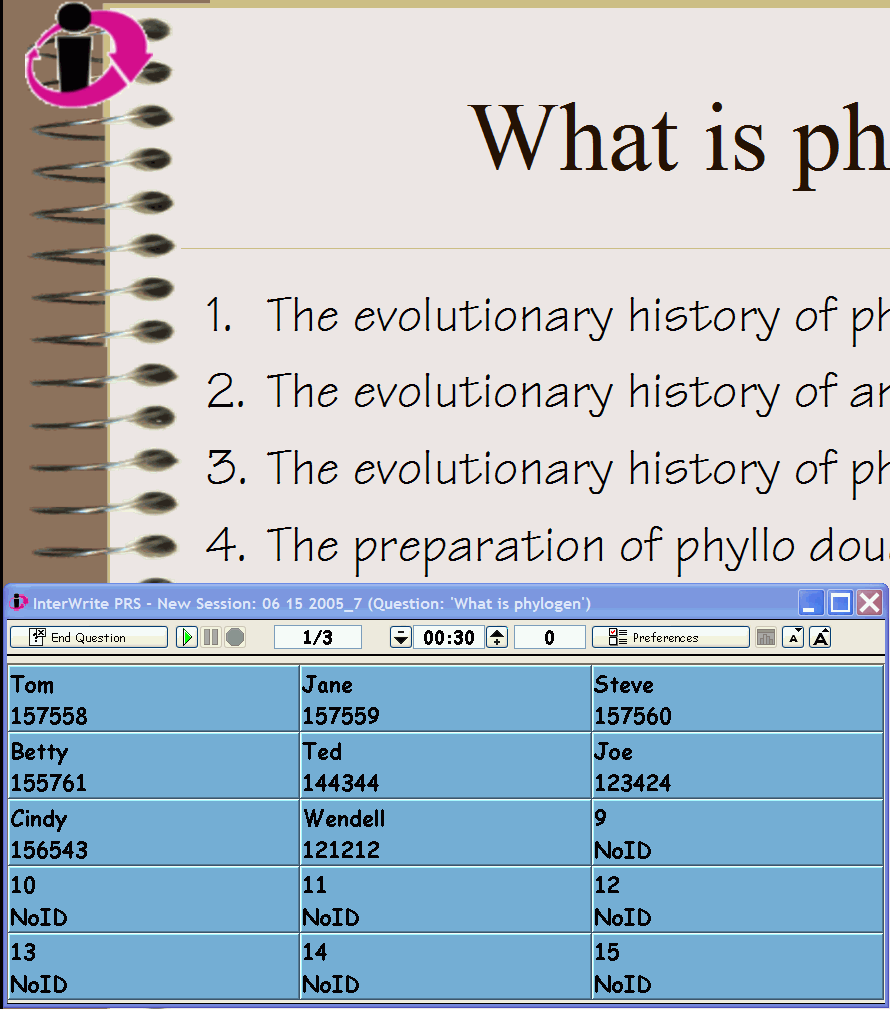Click the End Question flag icon
The width and height of the screenshot is (890, 1009).
[35, 637]
